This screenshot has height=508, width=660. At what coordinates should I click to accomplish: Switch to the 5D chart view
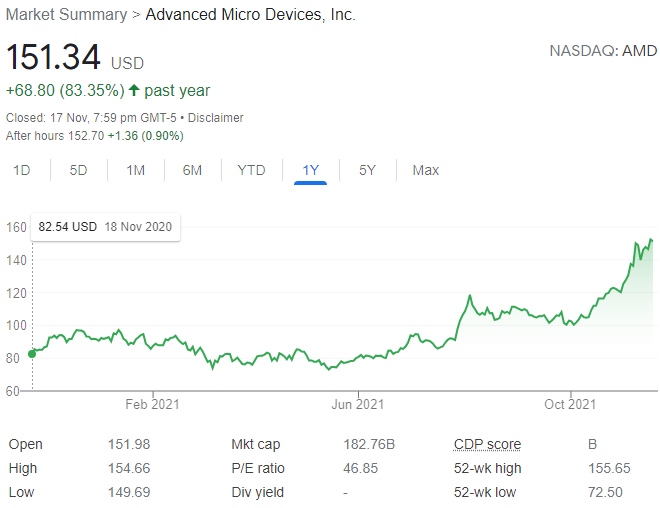coord(78,170)
